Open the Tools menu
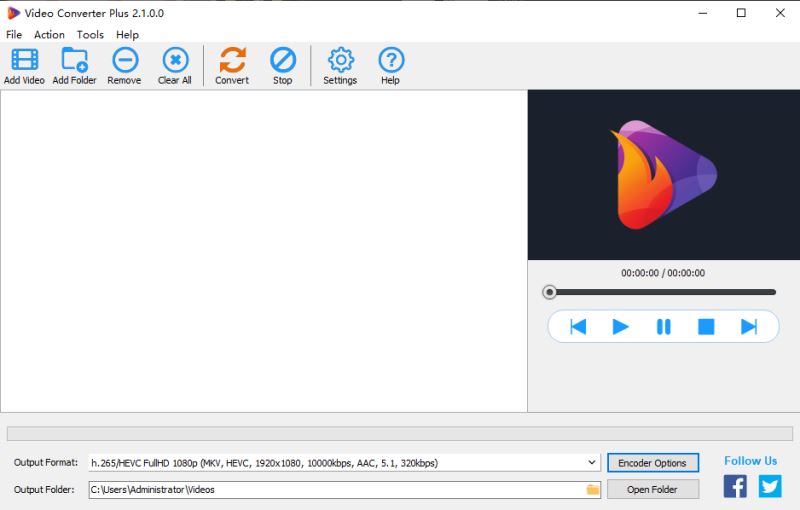Screen dimensions: 800x510 click(90, 35)
